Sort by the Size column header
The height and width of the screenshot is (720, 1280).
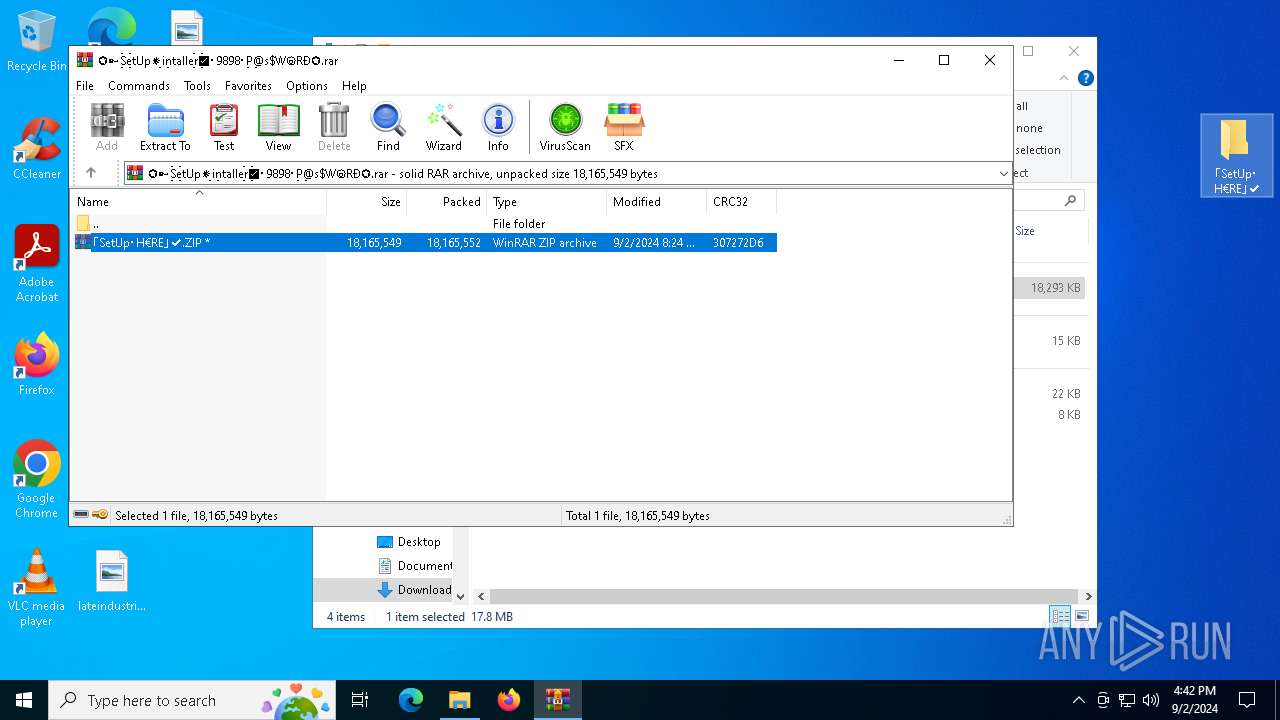pos(367,201)
